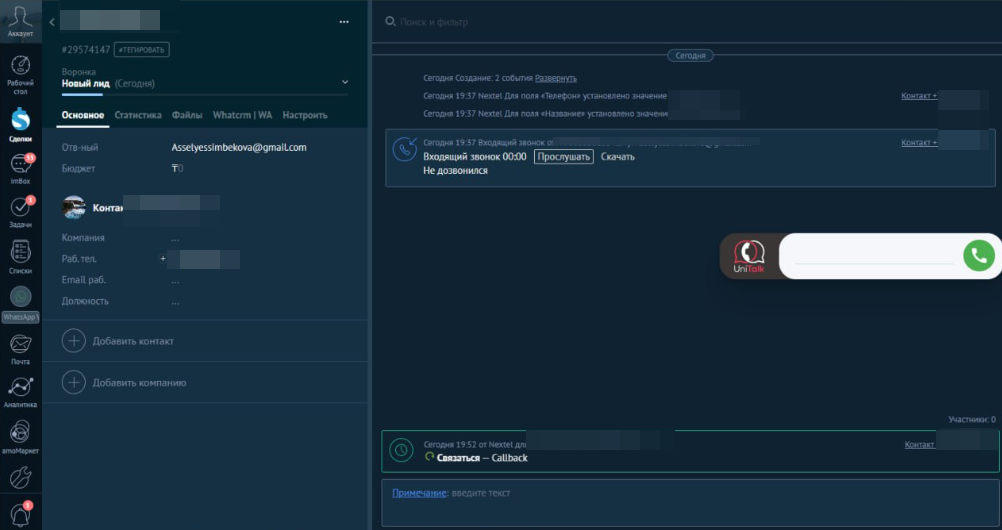Screen dimensions: 1002x530
Task: Expand the Новый лид pipeline stage dropdown
Action: coord(345,82)
